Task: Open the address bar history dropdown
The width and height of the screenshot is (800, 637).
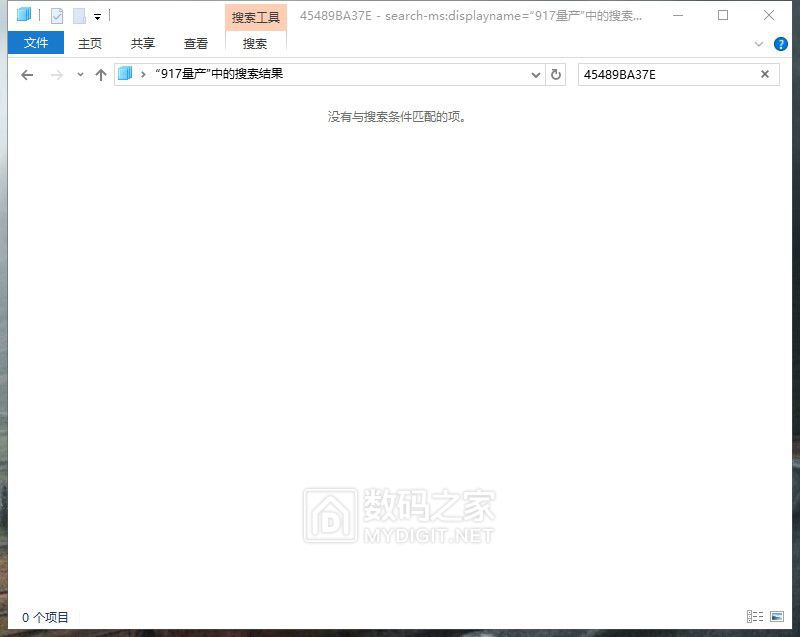Action: [537, 75]
